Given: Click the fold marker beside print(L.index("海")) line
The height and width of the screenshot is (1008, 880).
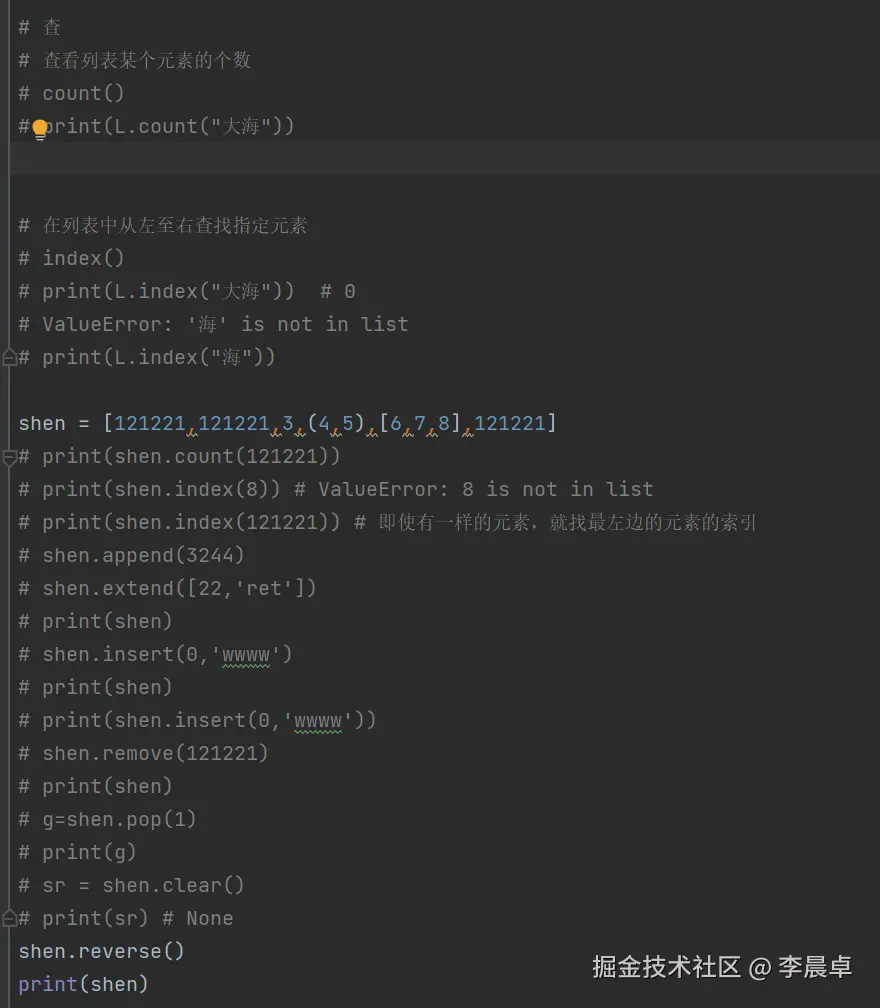Looking at the screenshot, I should (x=9, y=356).
